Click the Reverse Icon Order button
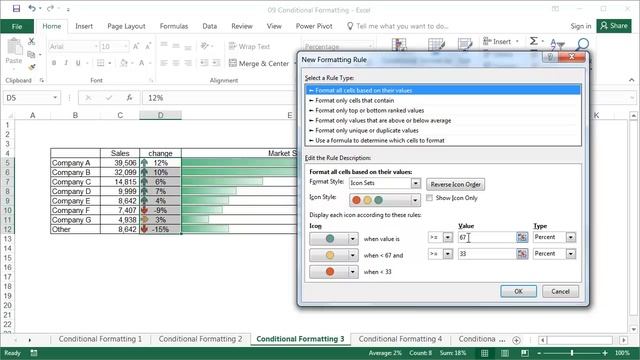The width and height of the screenshot is (640, 360). pos(456,184)
